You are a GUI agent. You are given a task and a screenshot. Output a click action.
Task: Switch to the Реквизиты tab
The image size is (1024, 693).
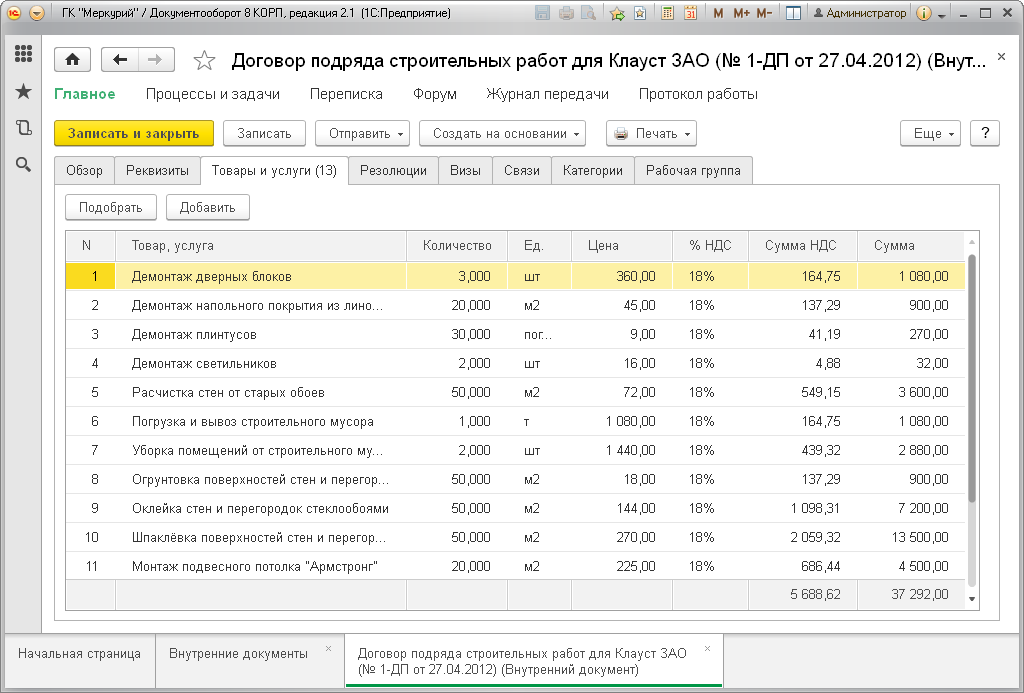click(x=157, y=170)
